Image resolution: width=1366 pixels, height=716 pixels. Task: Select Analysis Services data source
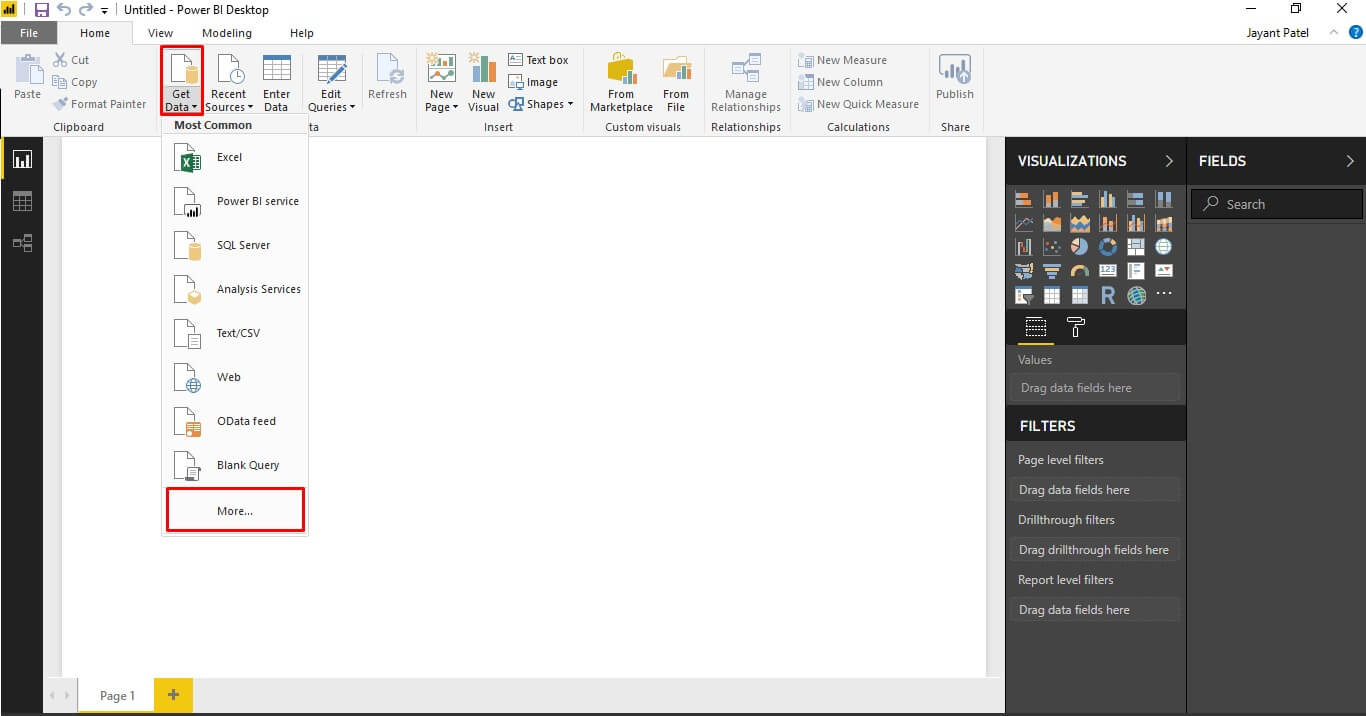click(235, 289)
